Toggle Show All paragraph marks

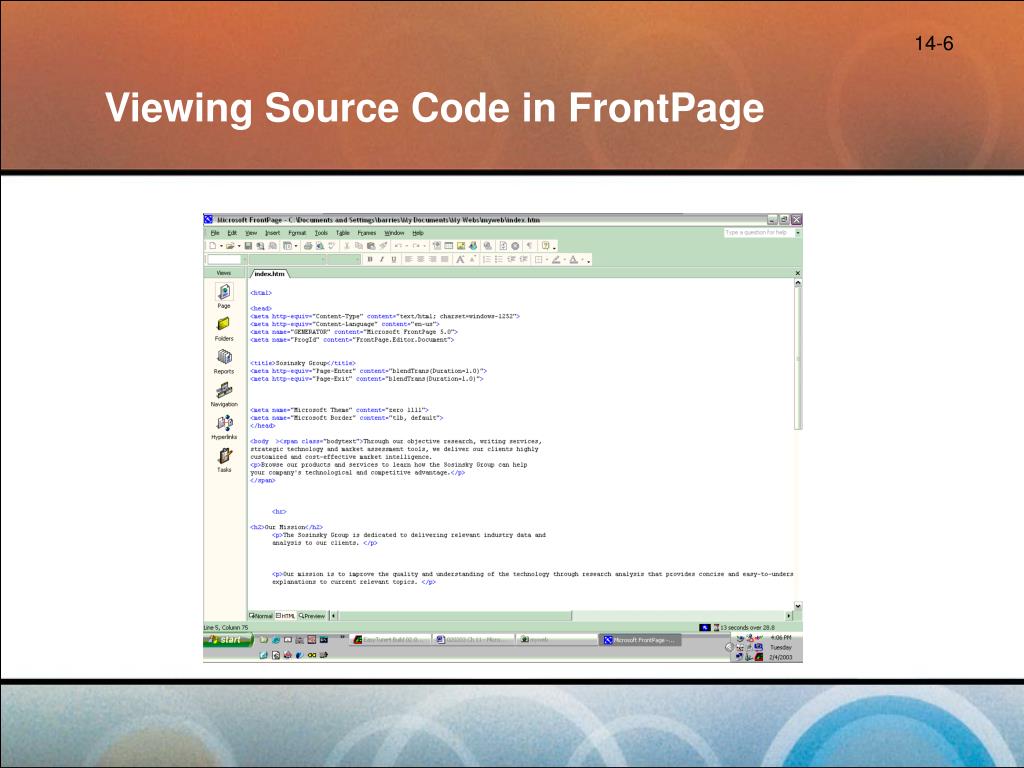tap(529, 246)
